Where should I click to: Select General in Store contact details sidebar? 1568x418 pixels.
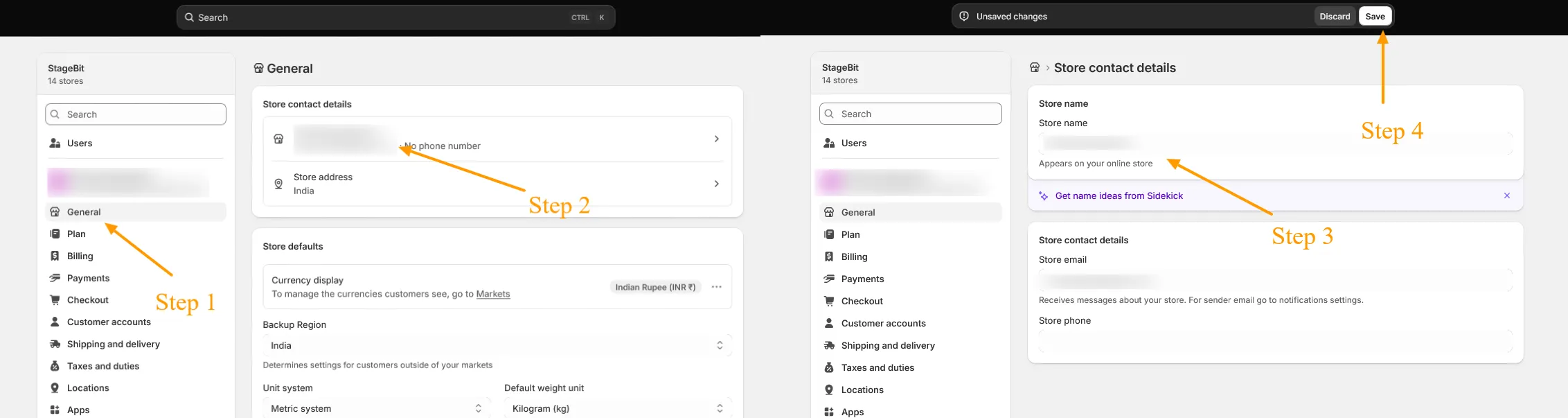(910, 212)
